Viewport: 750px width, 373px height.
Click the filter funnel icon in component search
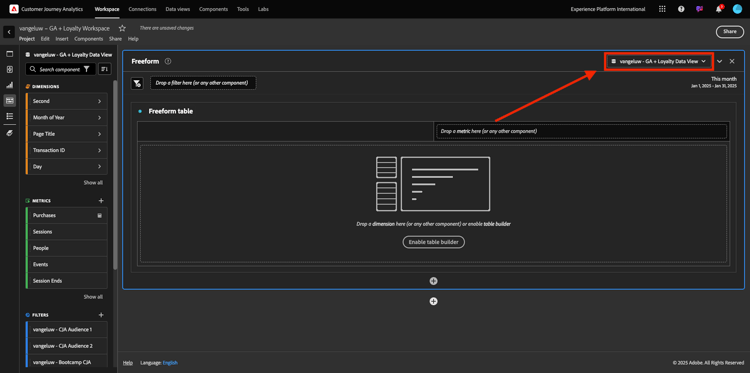(x=87, y=69)
